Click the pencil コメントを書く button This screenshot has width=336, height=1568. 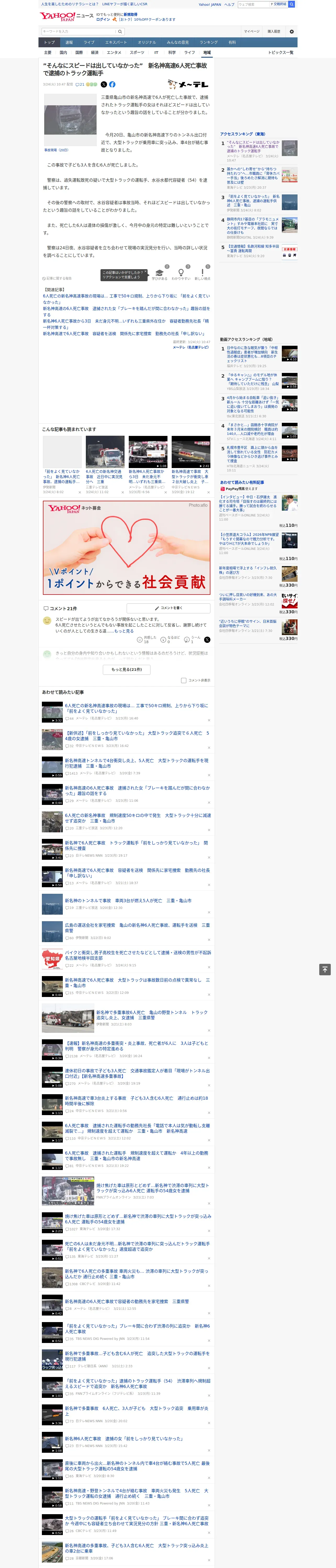[x=169, y=608]
